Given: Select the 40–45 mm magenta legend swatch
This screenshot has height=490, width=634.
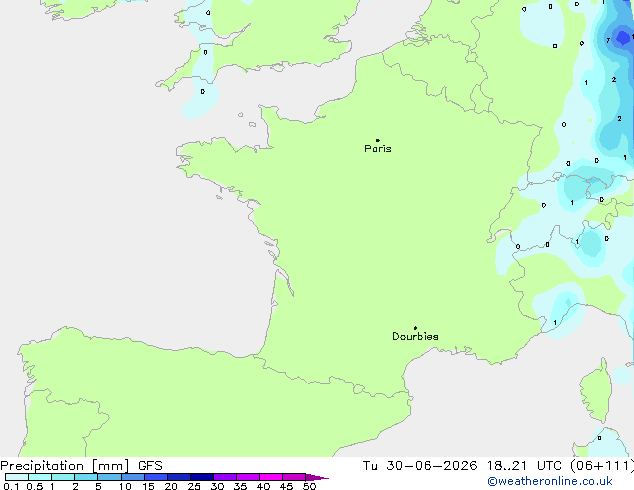Looking at the screenshot, I should (271, 477).
